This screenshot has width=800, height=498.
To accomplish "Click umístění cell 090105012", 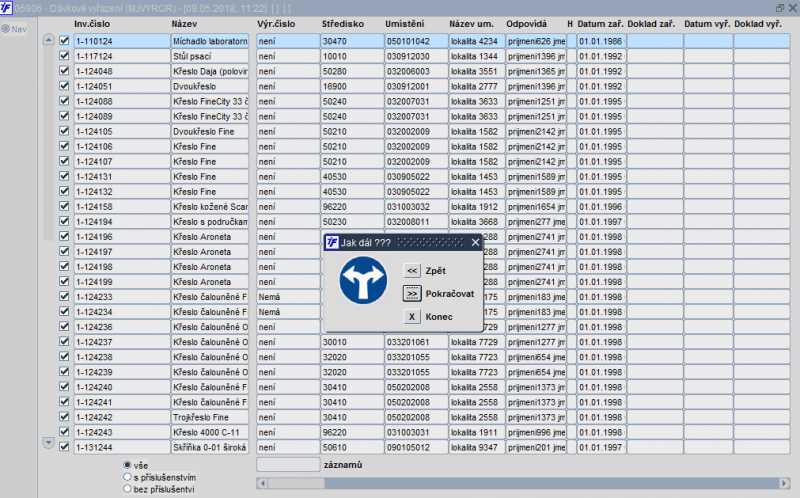I will pos(416,447).
